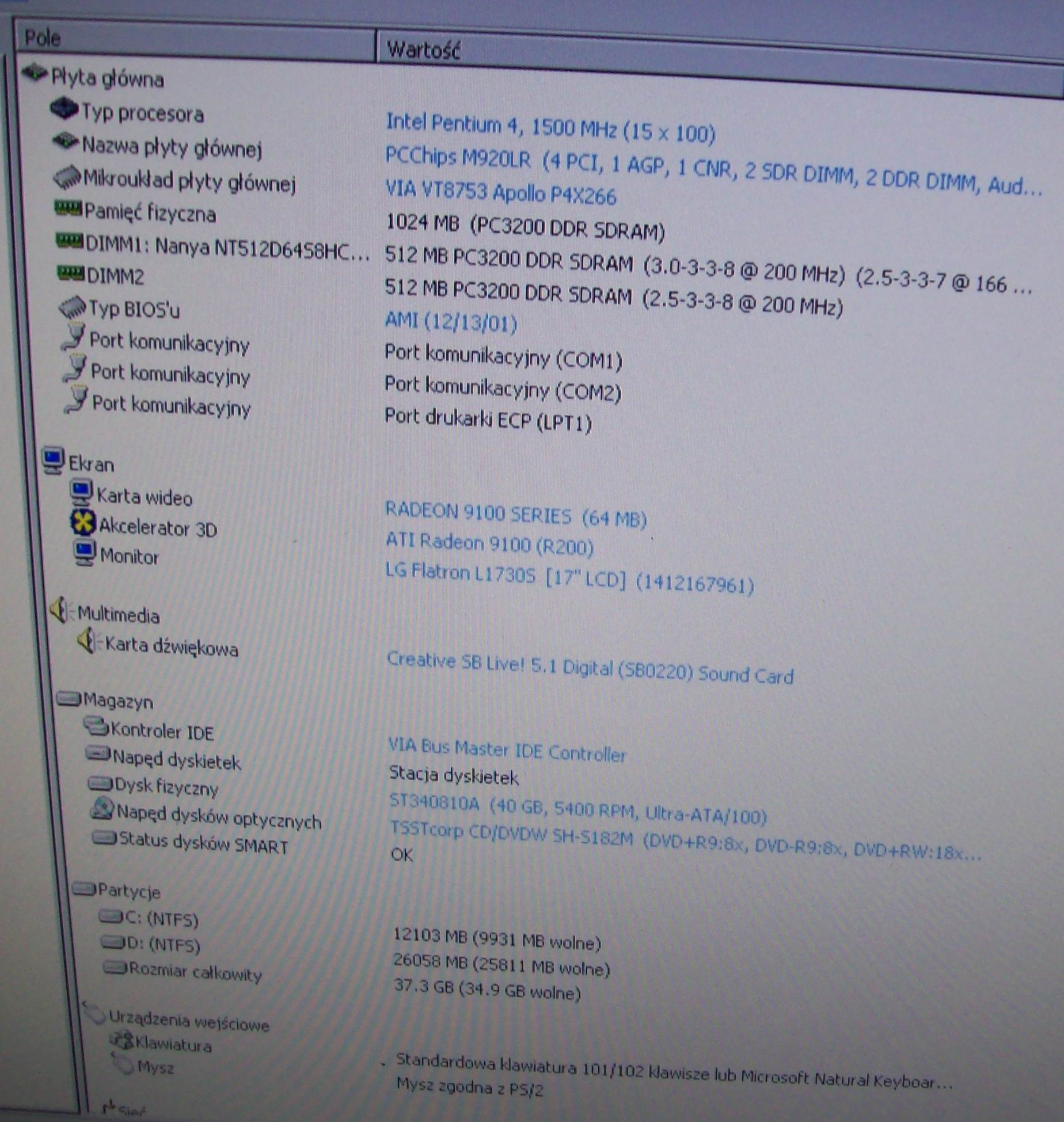Click the icon beside Rozmiar całkowity
The width and height of the screenshot is (1064, 1122).
(115, 968)
